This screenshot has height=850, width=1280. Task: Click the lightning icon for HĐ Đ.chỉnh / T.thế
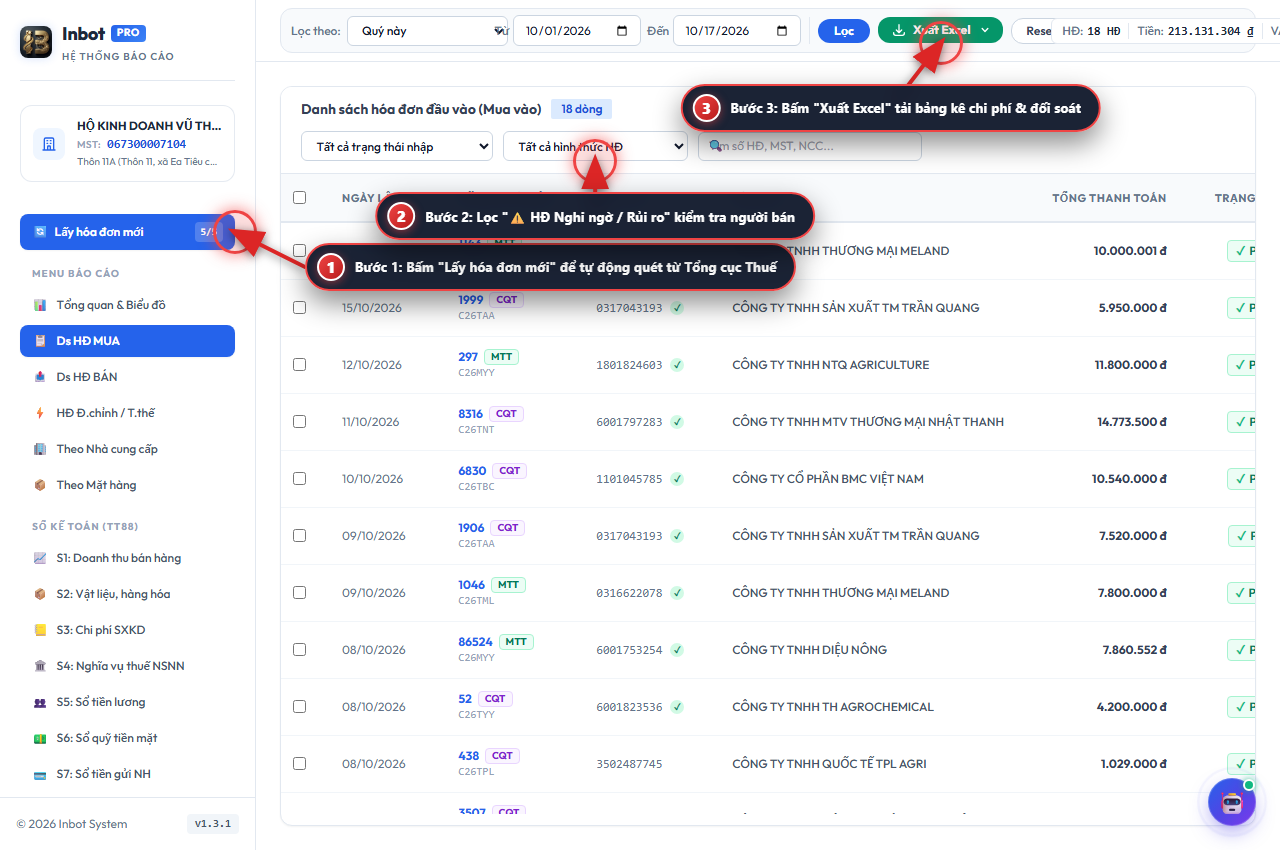point(40,413)
